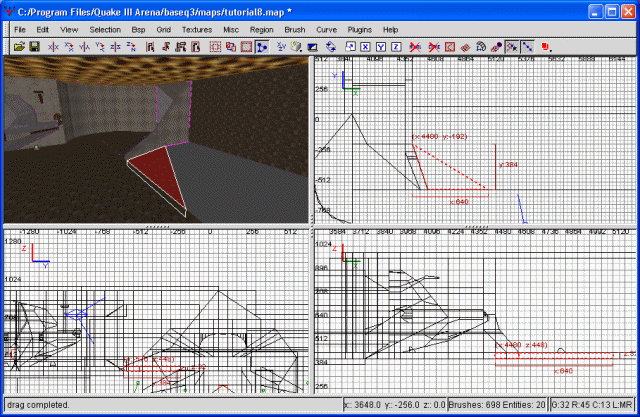
Task: Click the 'y:384' dimension label in XY view
Action: pyautogui.click(x=508, y=165)
